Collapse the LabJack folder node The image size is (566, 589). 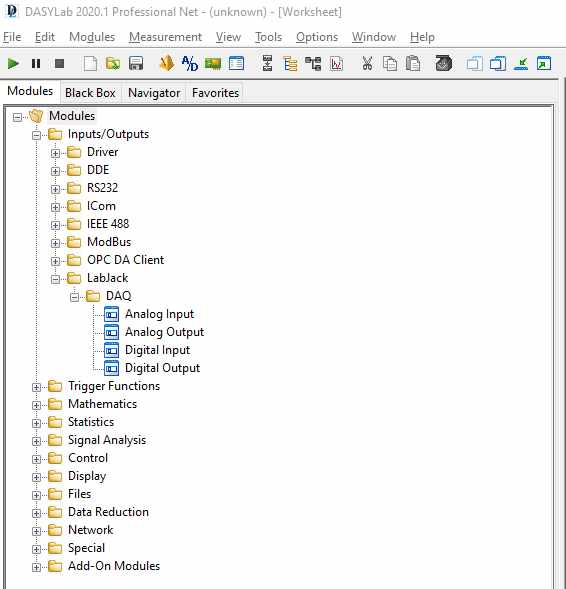click(x=56, y=279)
